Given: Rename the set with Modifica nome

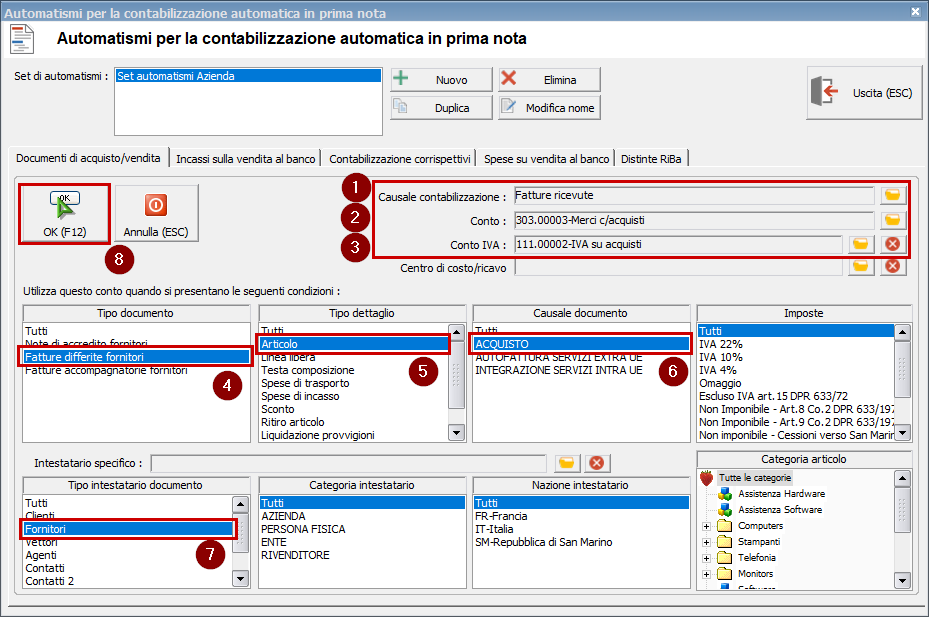Looking at the screenshot, I should tap(550, 108).
